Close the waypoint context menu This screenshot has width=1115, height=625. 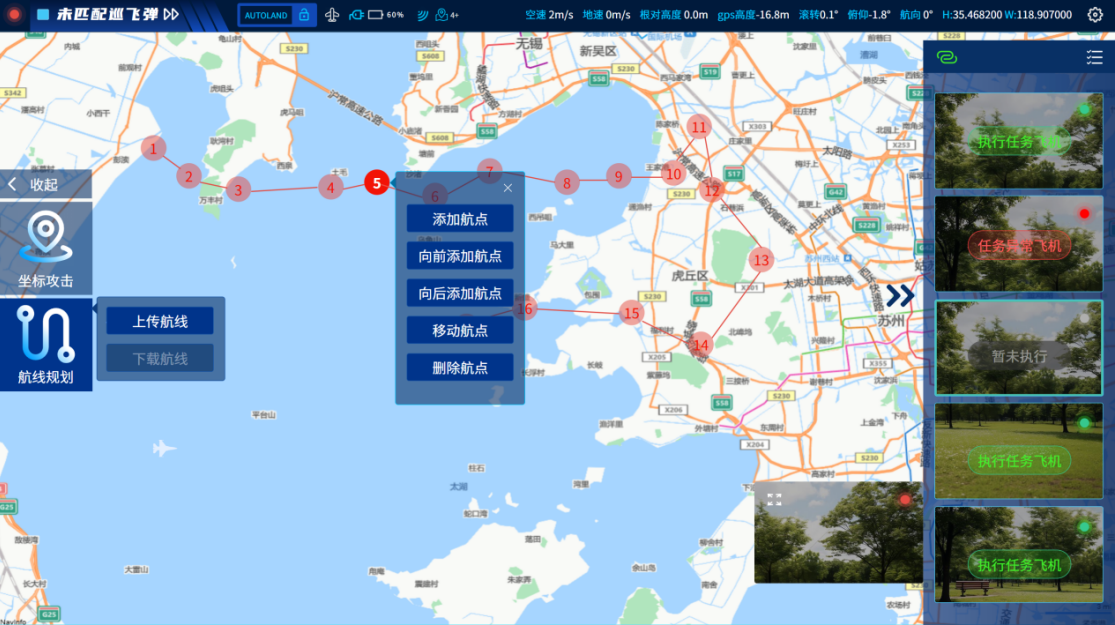[x=508, y=187]
